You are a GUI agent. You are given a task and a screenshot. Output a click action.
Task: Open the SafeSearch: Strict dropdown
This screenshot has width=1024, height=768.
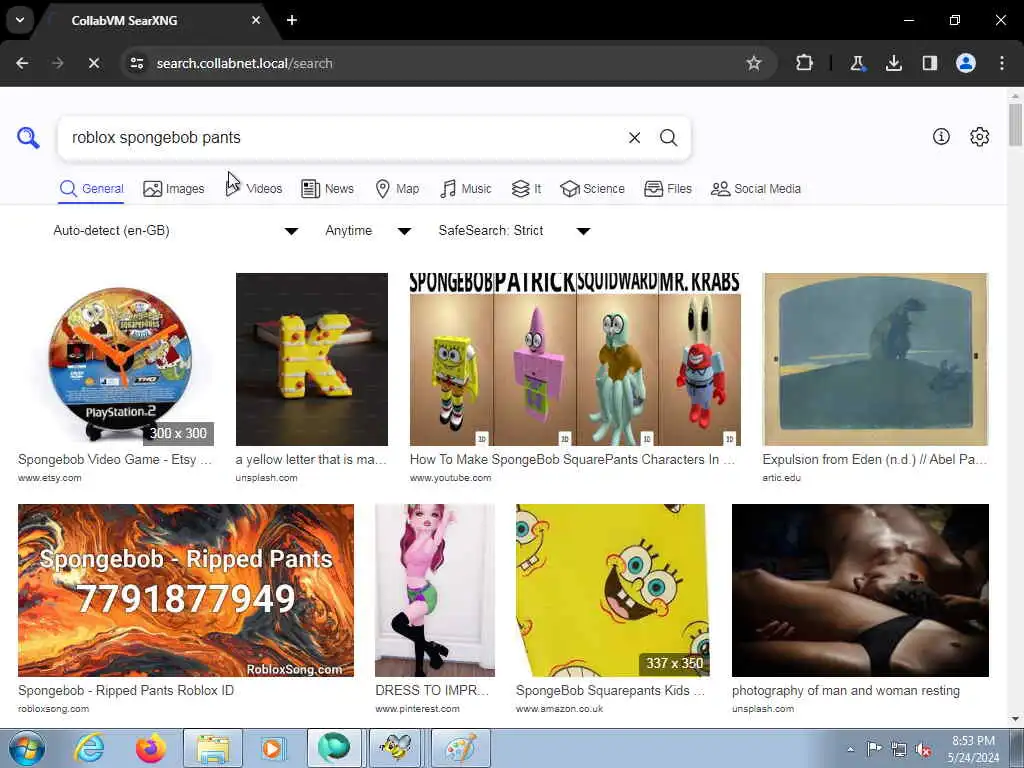pyautogui.click(x=514, y=231)
